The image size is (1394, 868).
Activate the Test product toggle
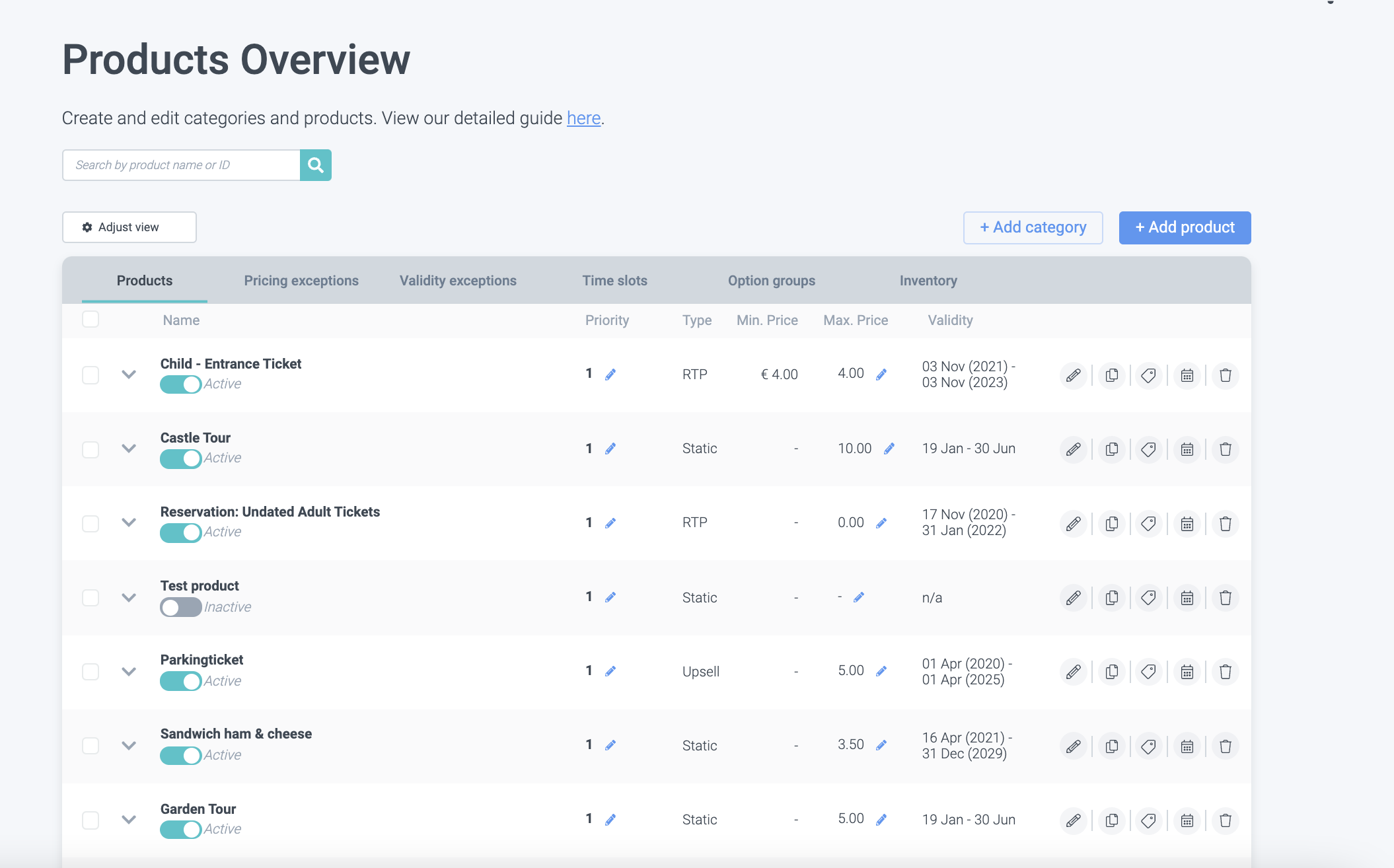point(180,607)
